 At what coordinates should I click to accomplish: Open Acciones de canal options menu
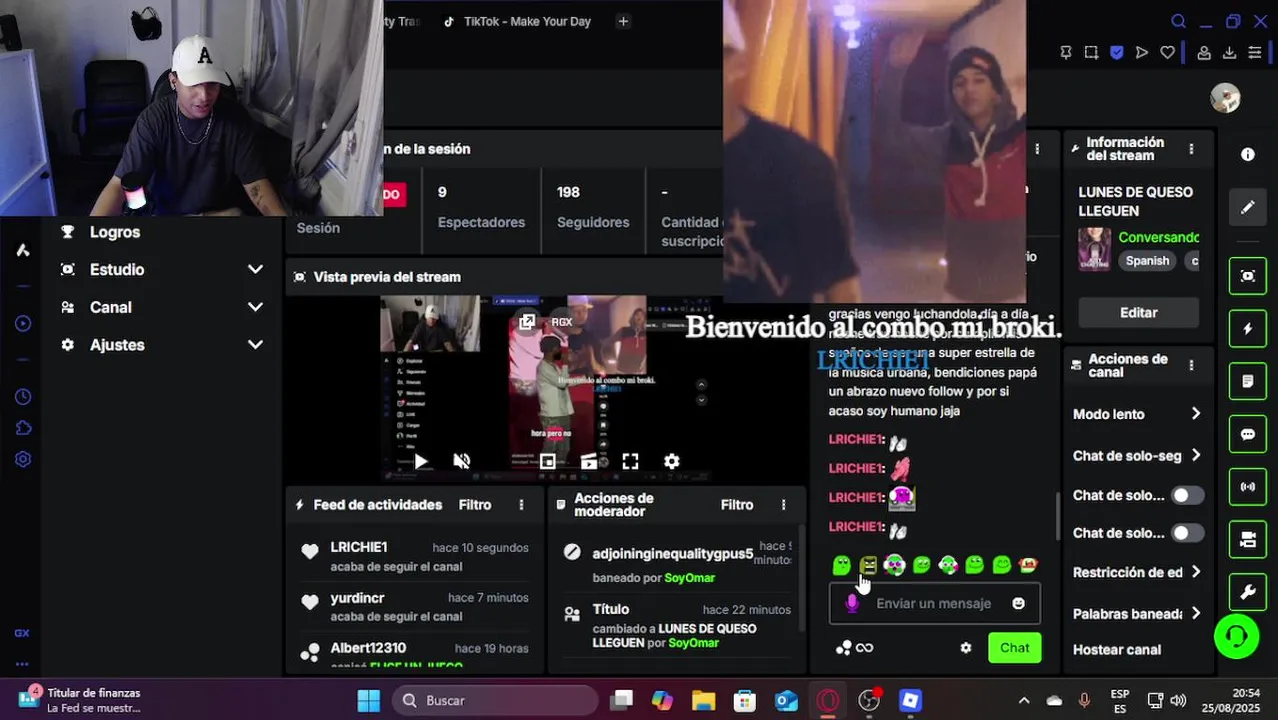tap(1191, 366)
